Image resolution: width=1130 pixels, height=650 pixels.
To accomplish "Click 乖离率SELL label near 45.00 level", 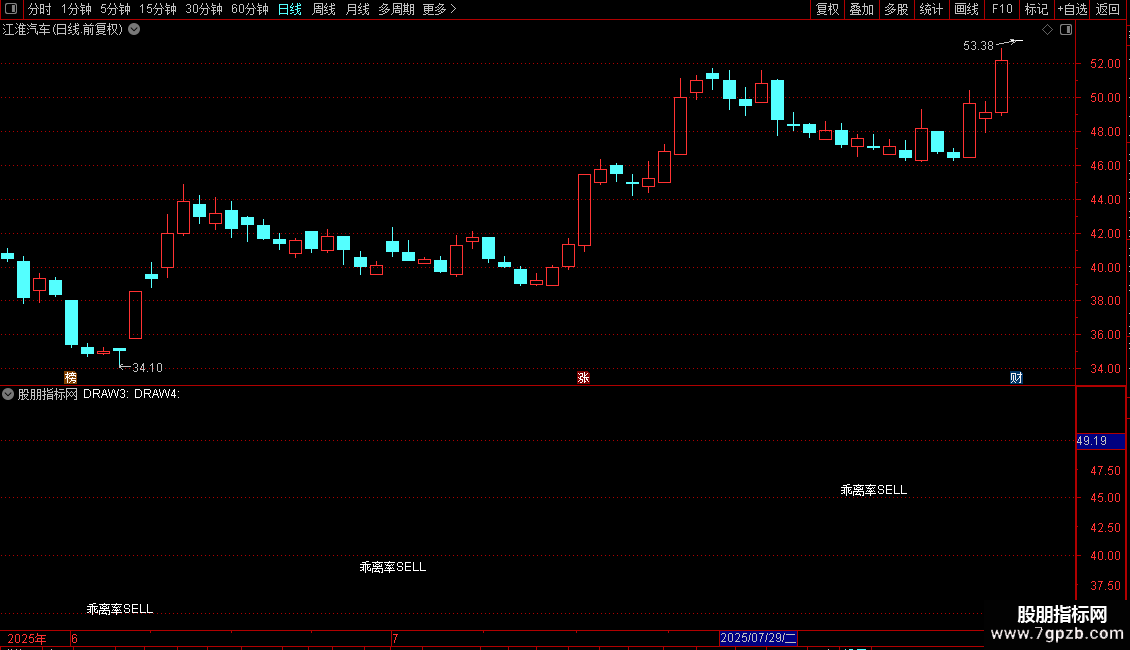I will [873, 490].
